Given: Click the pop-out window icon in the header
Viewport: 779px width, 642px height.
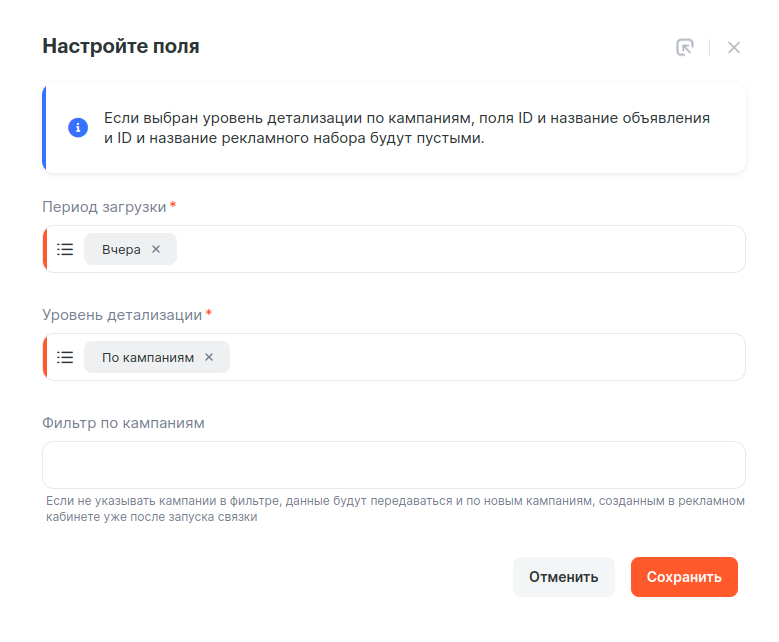Looking at the screenshot, I should [x=685, y=47].
